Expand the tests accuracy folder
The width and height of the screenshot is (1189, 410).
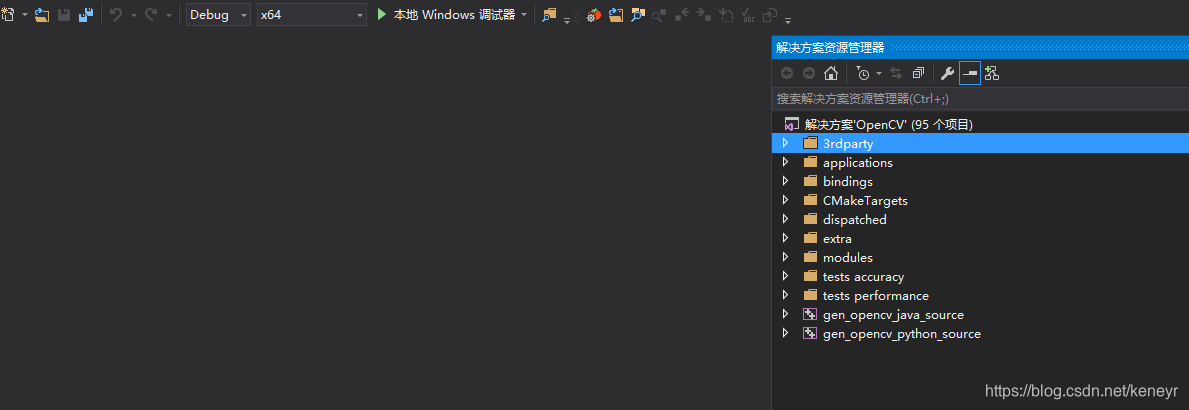786,277
